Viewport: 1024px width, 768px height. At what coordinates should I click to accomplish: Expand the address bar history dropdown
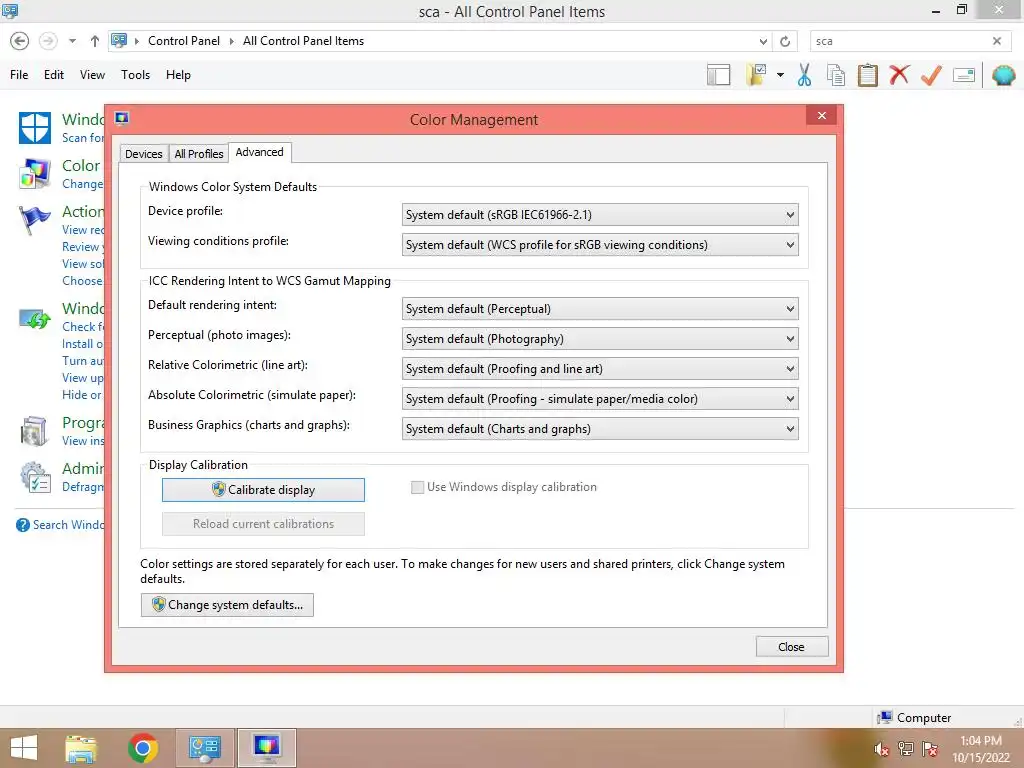[x=763, y=41]
